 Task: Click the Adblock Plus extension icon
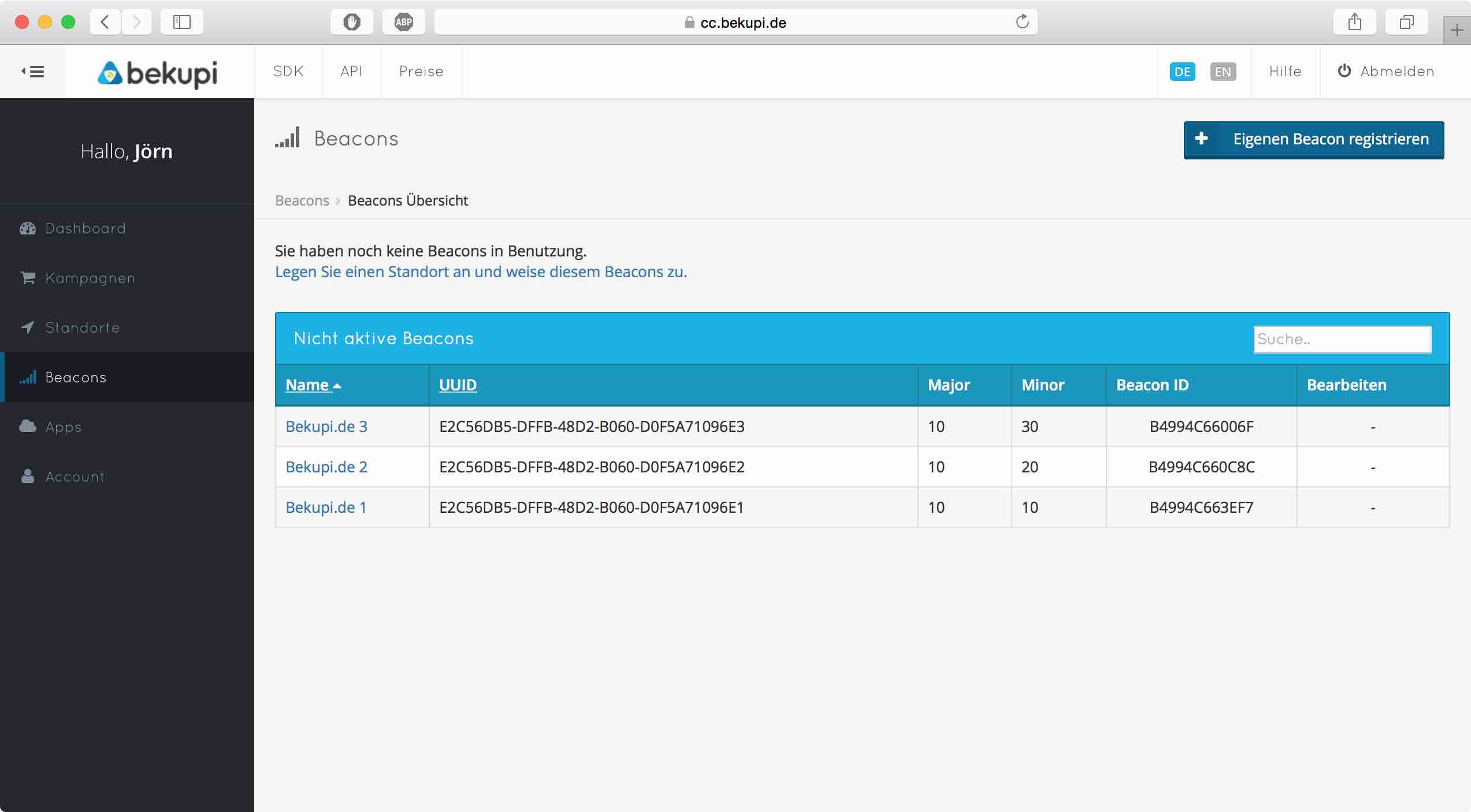coord(403,23)
